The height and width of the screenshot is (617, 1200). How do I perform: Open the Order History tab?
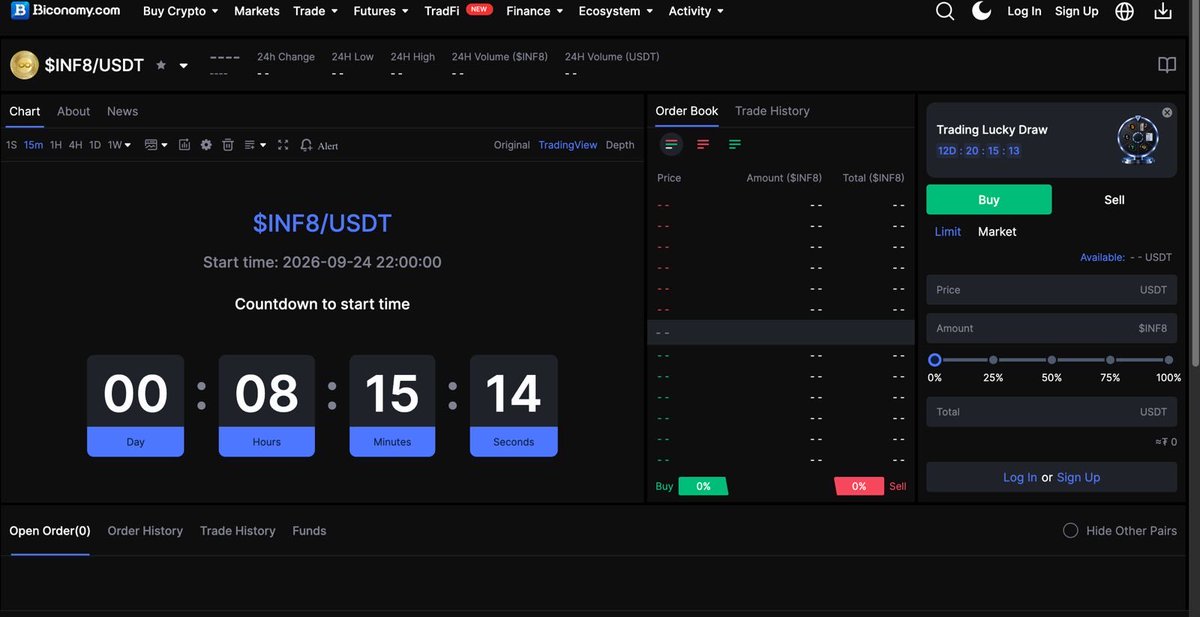(145, 531)
